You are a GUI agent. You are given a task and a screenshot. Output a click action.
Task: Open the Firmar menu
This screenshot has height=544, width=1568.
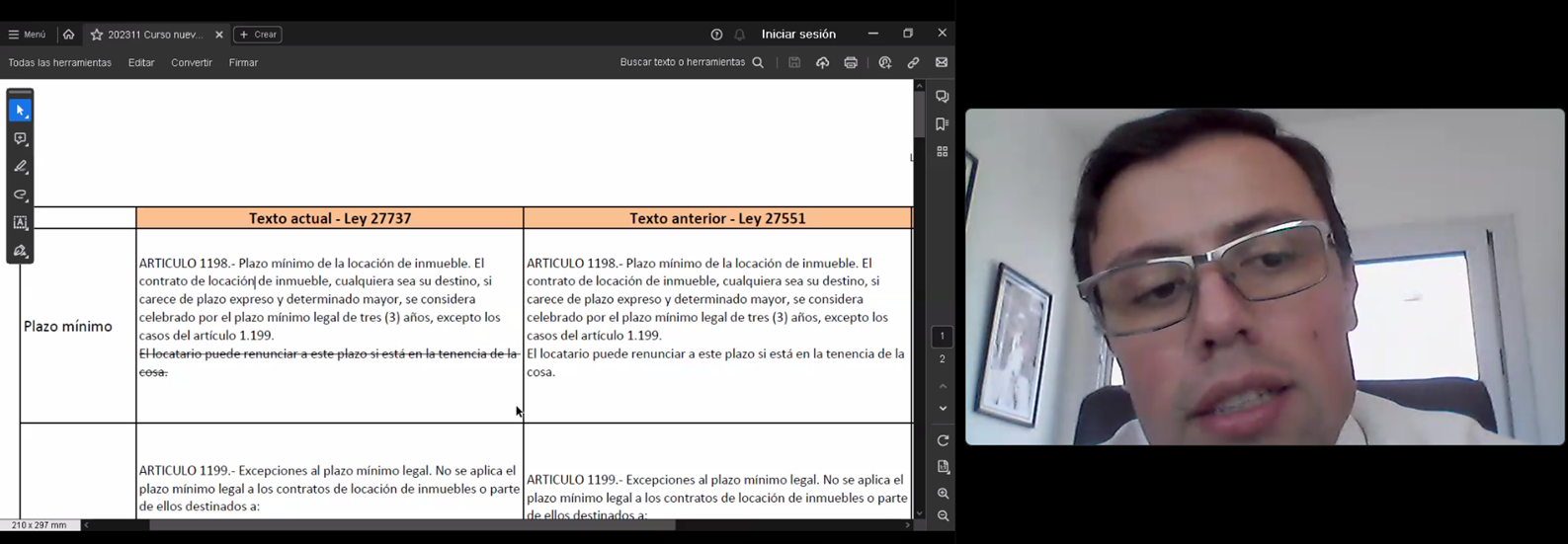[x=243, y=62]
